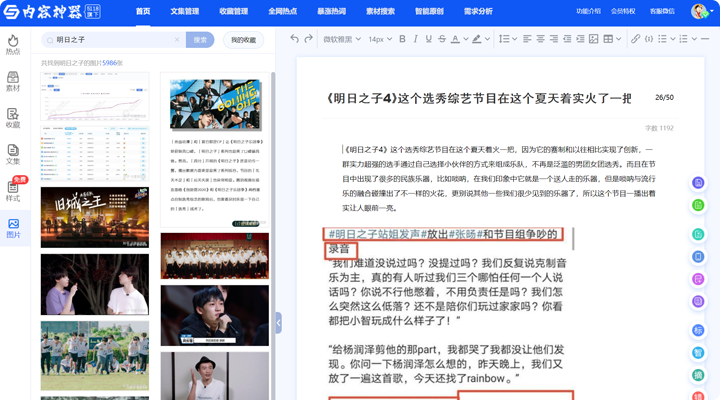Screen dimensions: 720x400
Task: Open the 功能介绍 link
Action: pyautogui.click(x=588, y=11)
